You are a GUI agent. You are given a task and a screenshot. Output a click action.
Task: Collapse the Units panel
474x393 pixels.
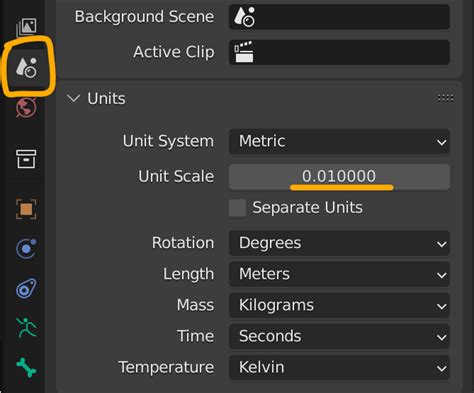pyautogui.click(x=73, y=98)
